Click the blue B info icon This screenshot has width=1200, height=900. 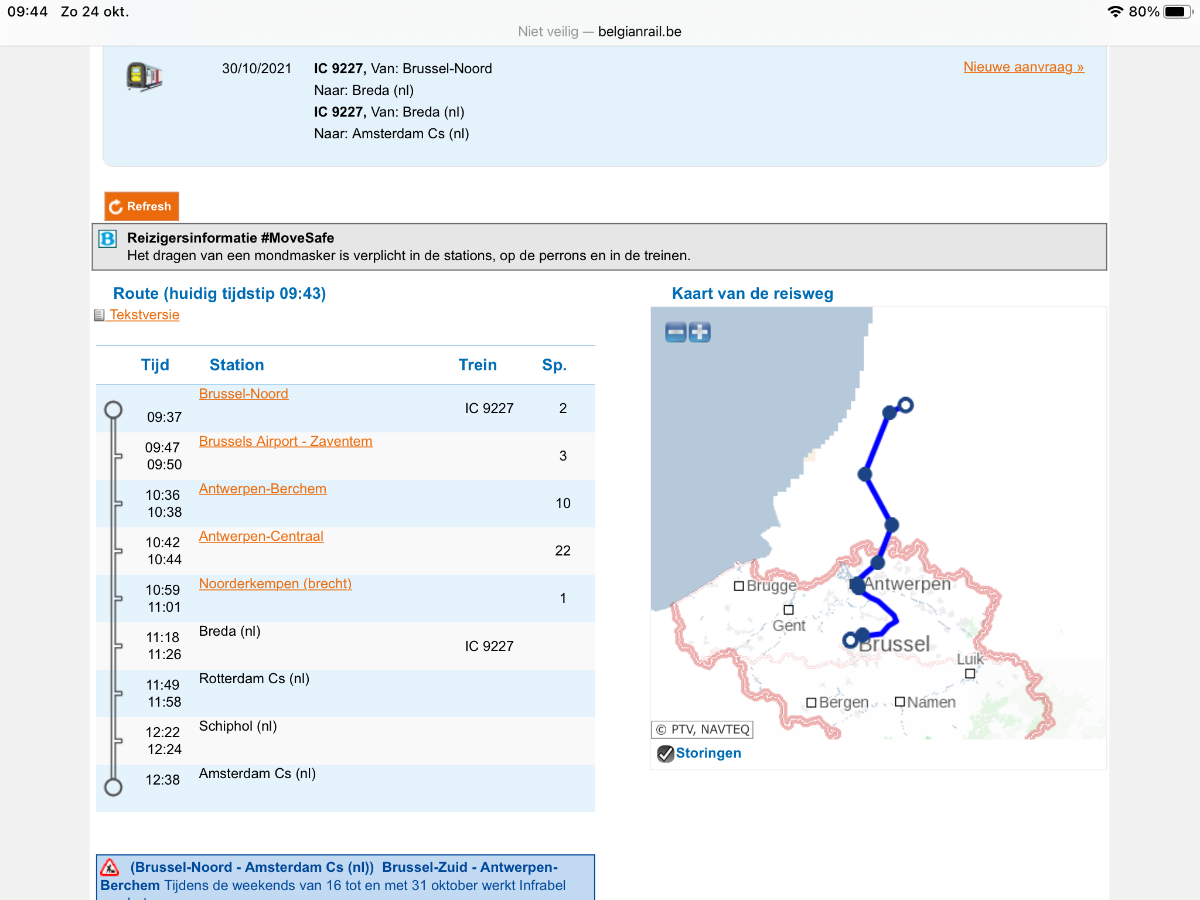click(108, 239)
